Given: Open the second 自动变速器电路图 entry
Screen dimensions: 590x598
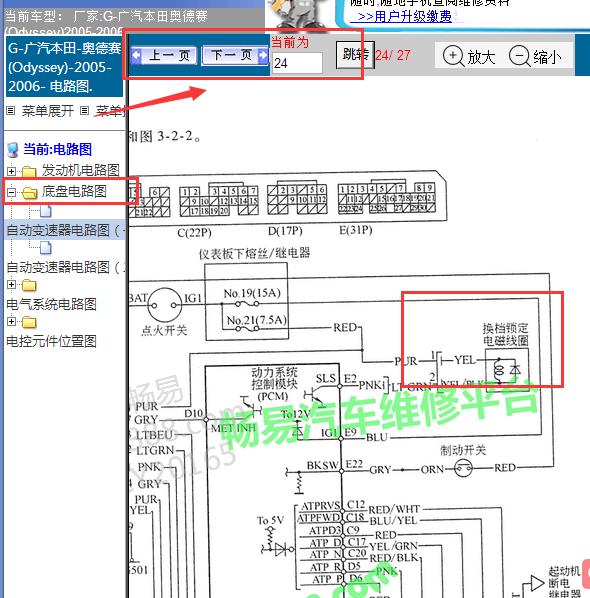Looking at the screenshot, I should click(x=65, y=267).
